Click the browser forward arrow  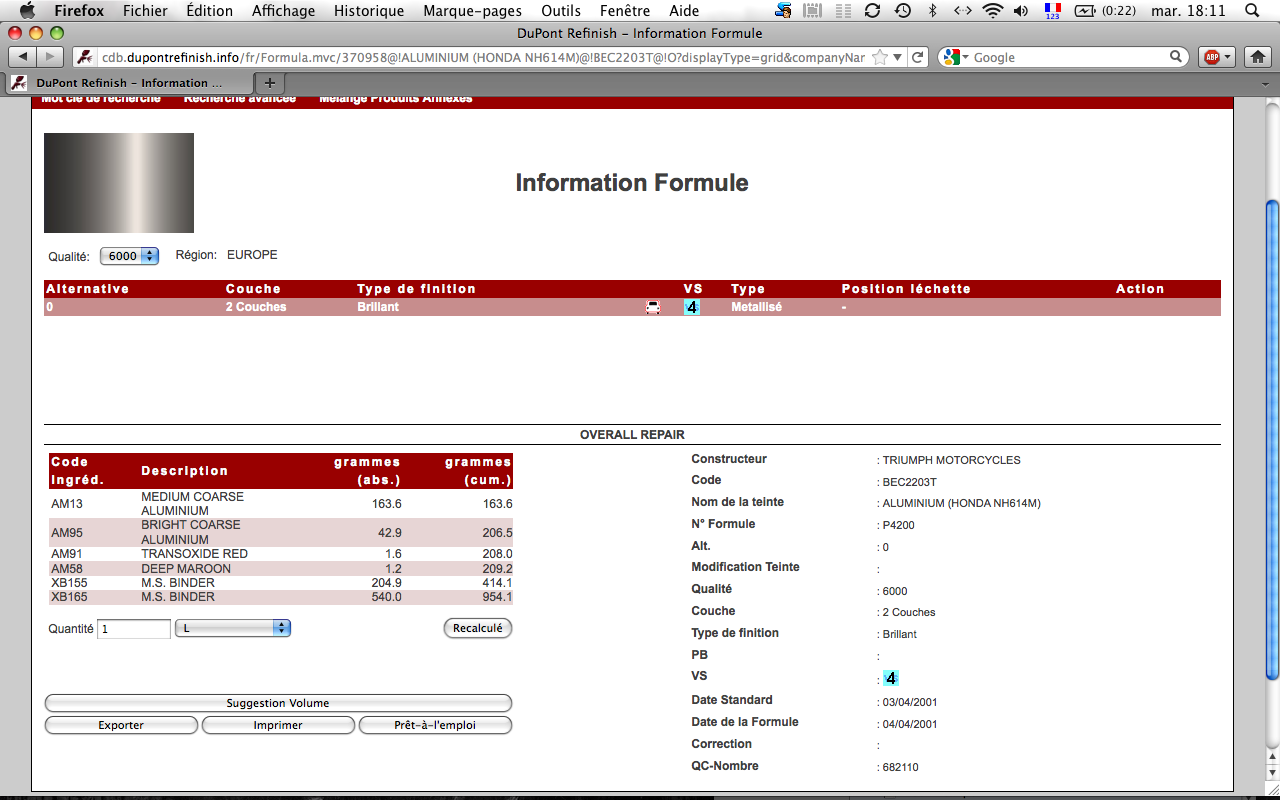[x=51, y=57]
